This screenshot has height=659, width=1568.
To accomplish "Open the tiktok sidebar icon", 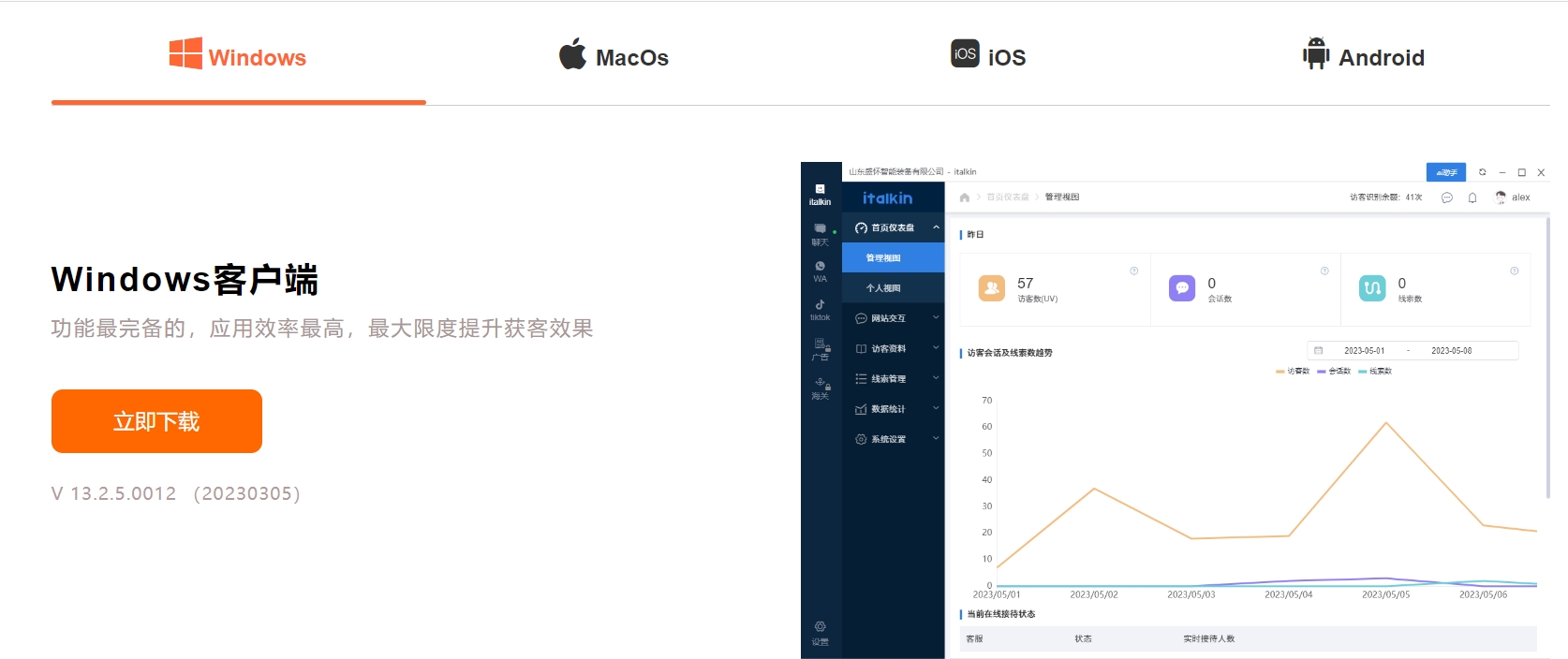I will 820,310.
